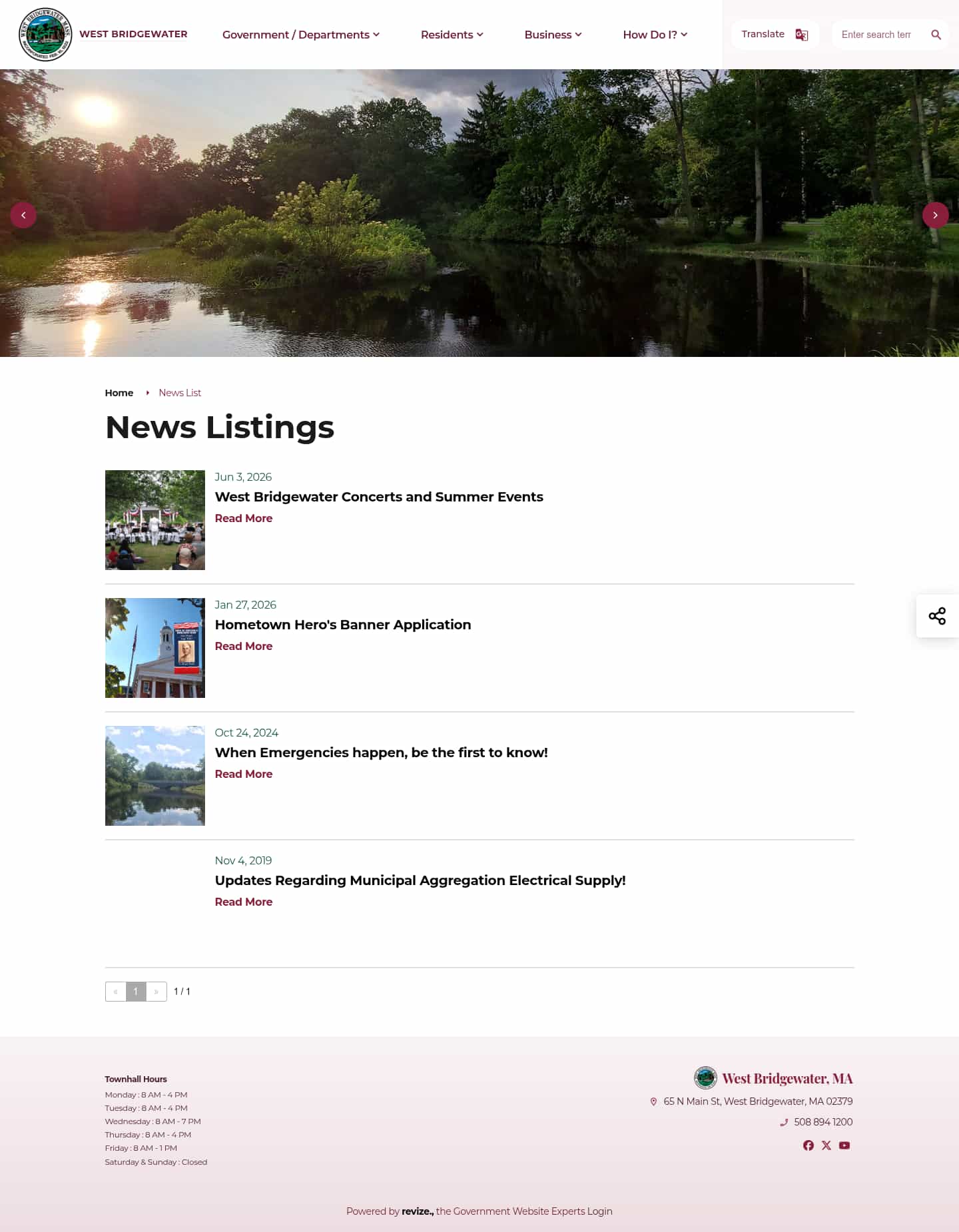Click the breadcrumb arrow separator after Home
959x1232 pixels.
click(x=147, y=393)
